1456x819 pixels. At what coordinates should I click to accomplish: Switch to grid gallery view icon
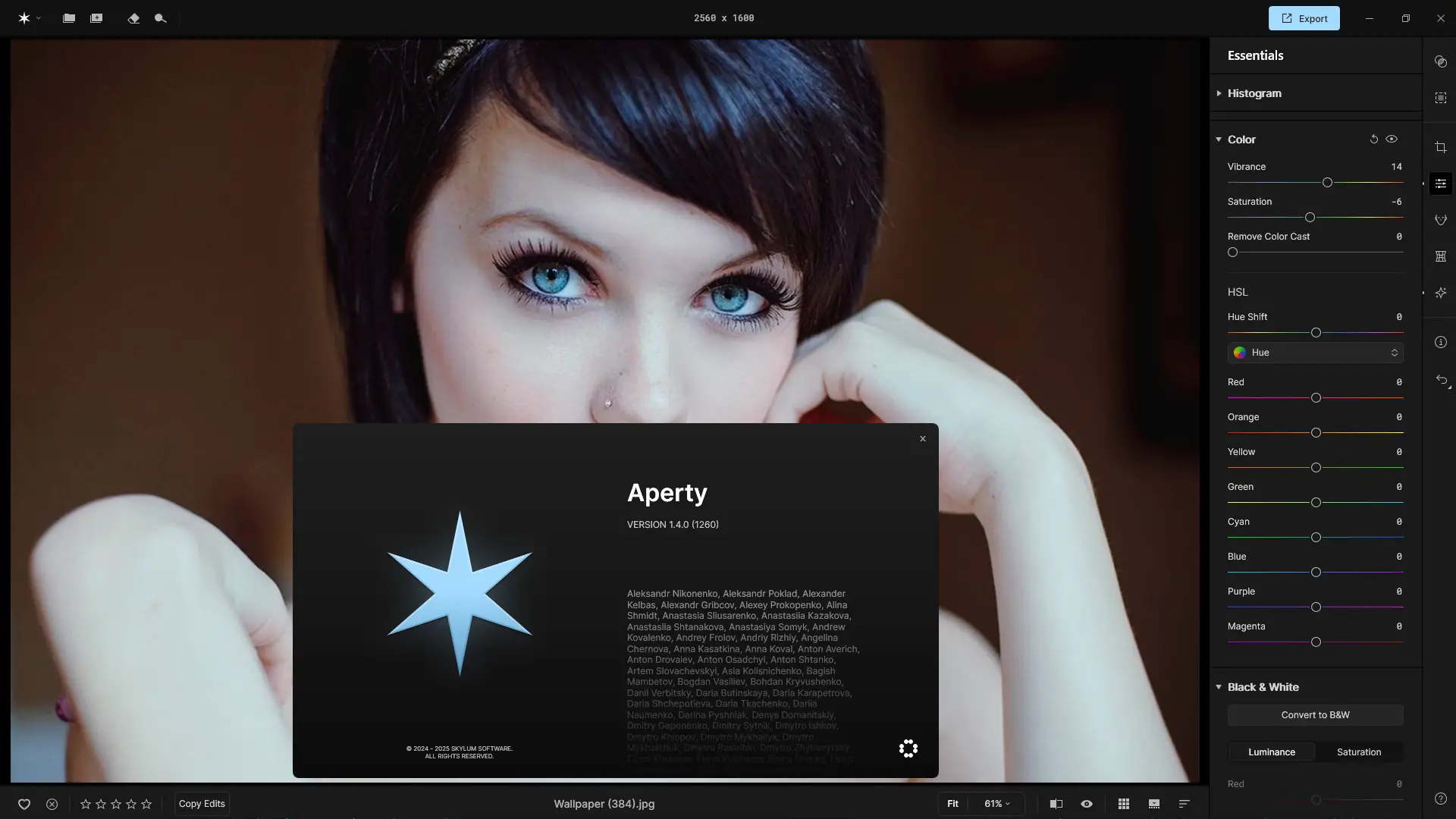tap(1124, 804)
